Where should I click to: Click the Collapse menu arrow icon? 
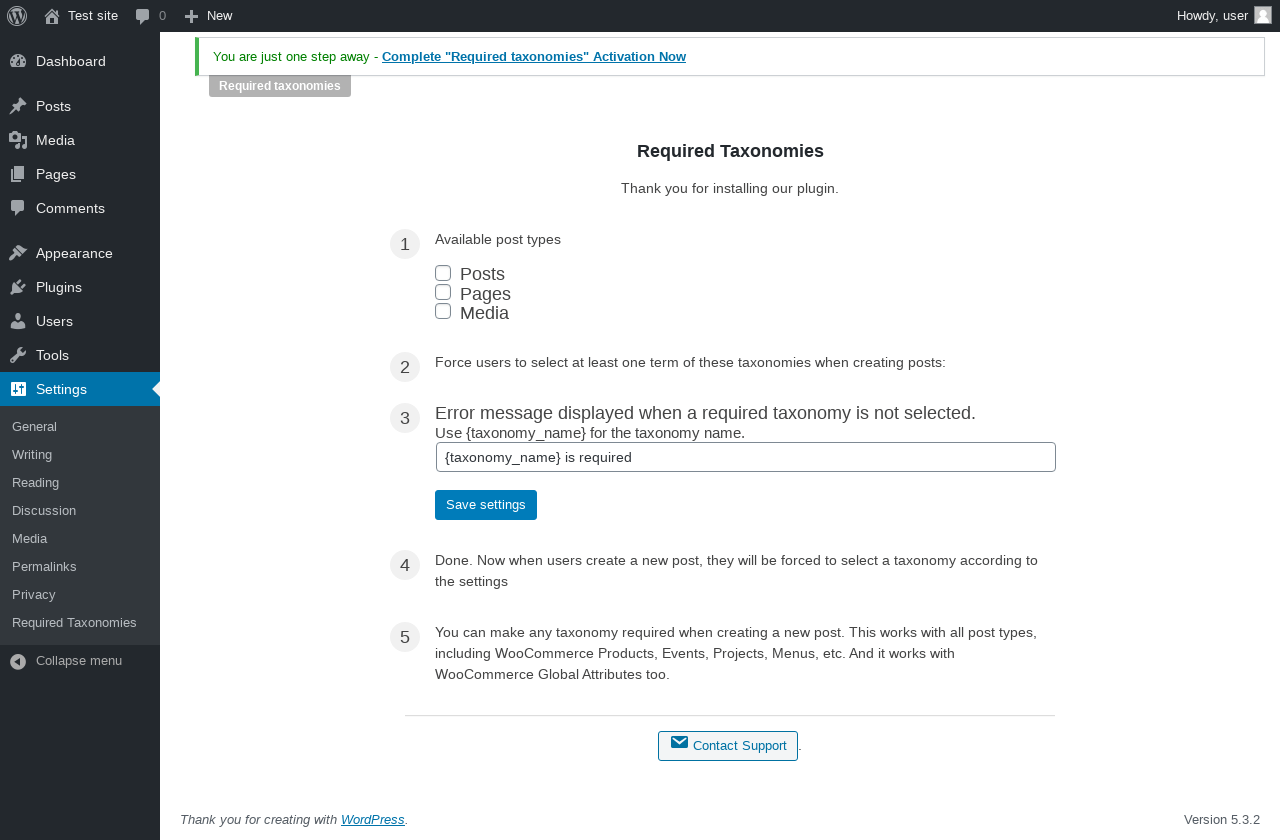[18, 661]
